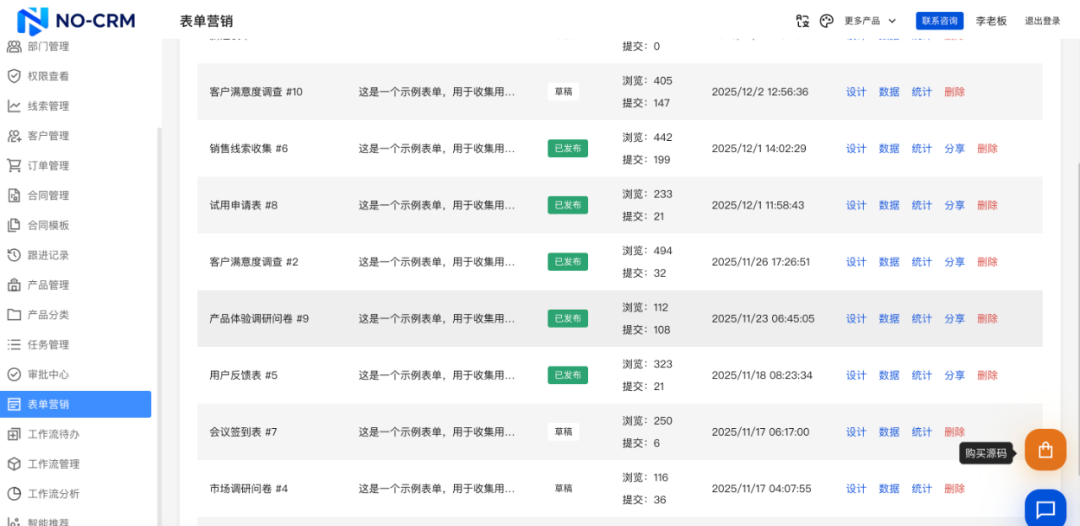Click the 审批中心 check-circle icon
Image resolution: width=1080 pixels, height=526 pixels.
(14, 375)
